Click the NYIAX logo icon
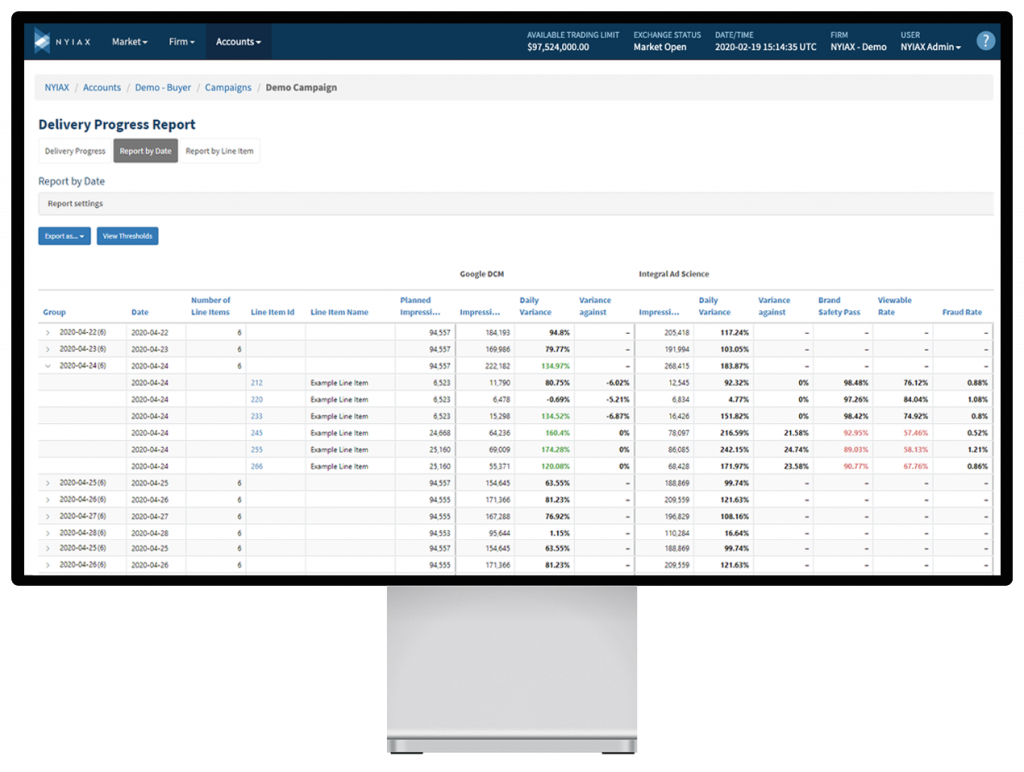 (42, 41)
